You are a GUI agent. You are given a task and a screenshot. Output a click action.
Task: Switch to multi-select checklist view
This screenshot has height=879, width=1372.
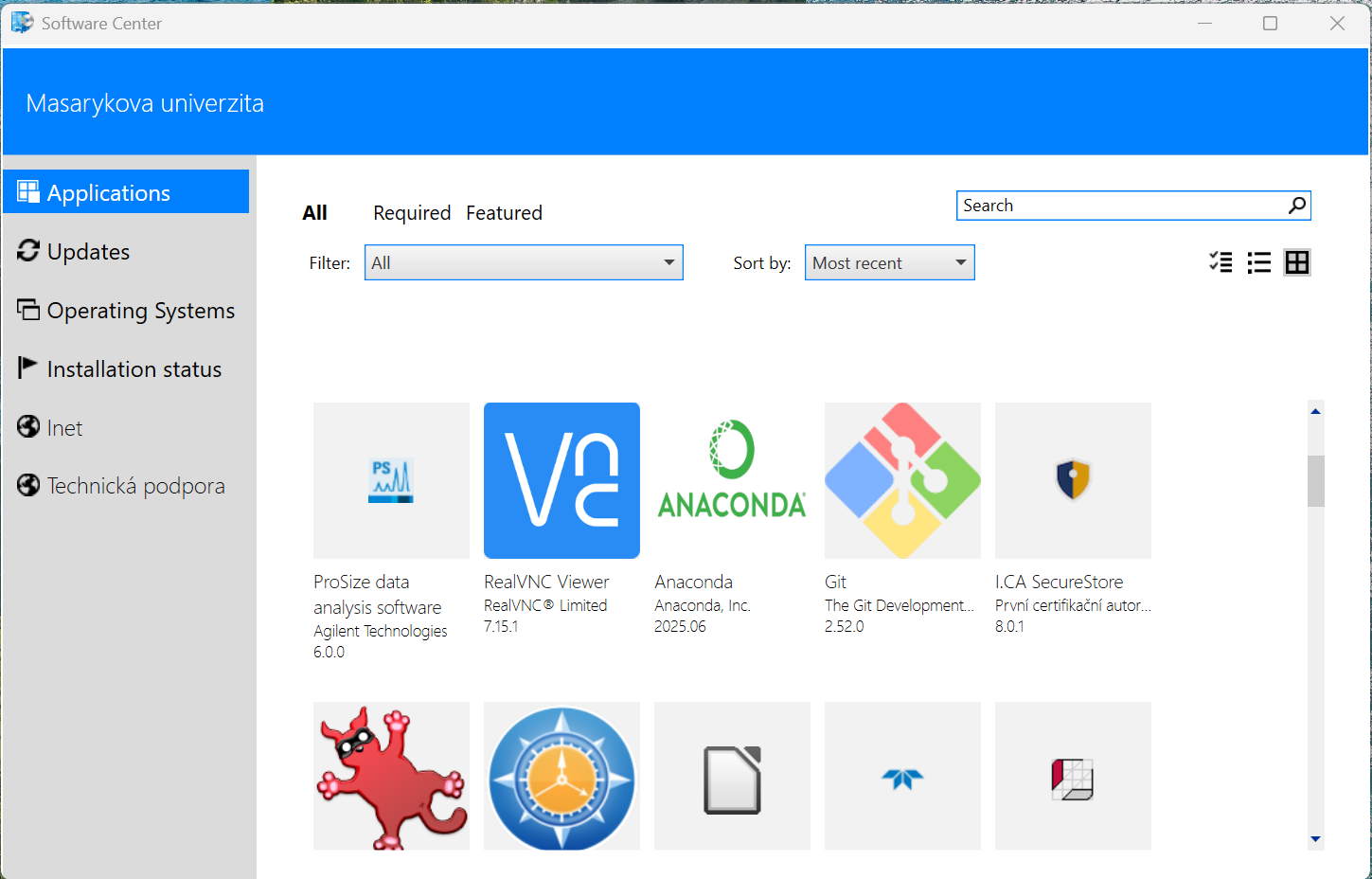1221,262
